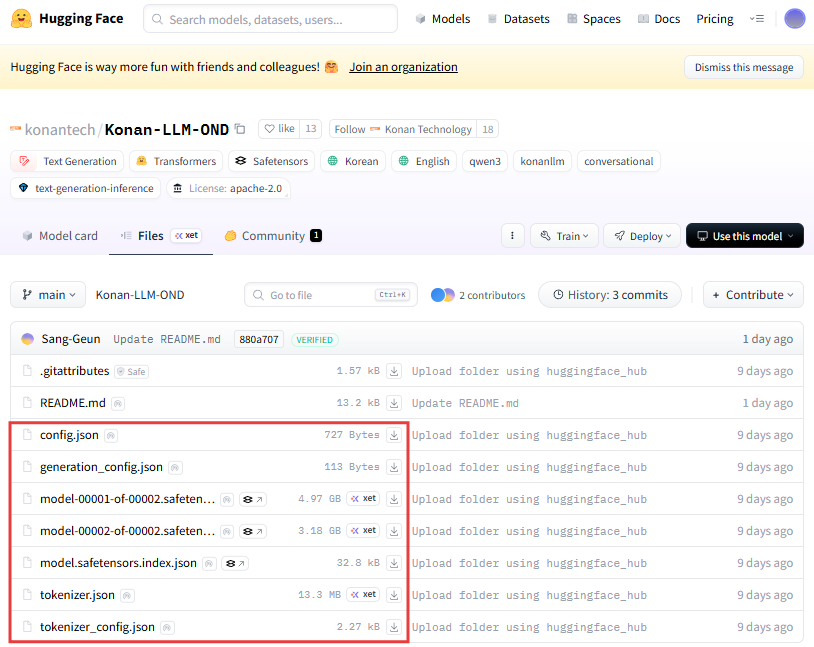Open the konantech organization link
This screenshot has width=814, height=647.
point(60,129)
